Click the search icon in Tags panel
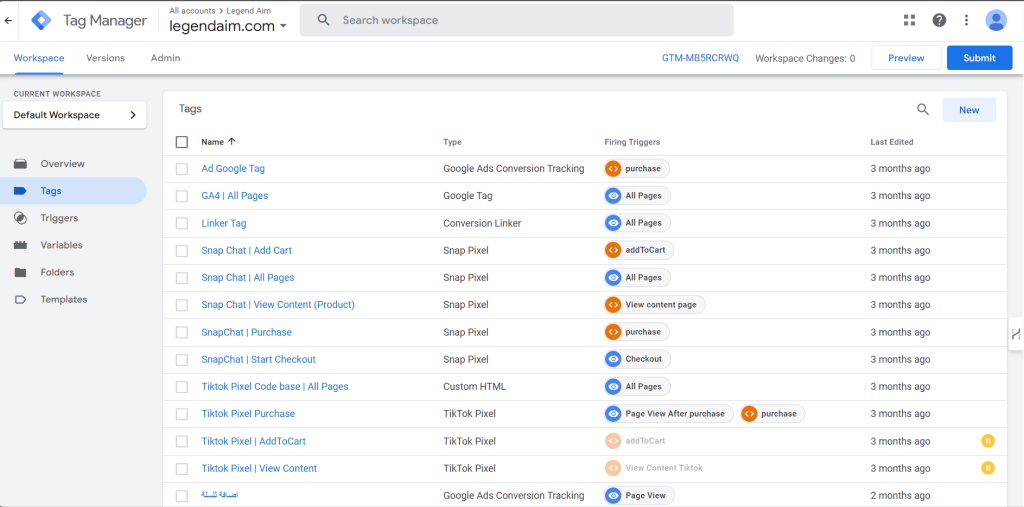This screenshot has width=1024, height=507. click(923, 110)
